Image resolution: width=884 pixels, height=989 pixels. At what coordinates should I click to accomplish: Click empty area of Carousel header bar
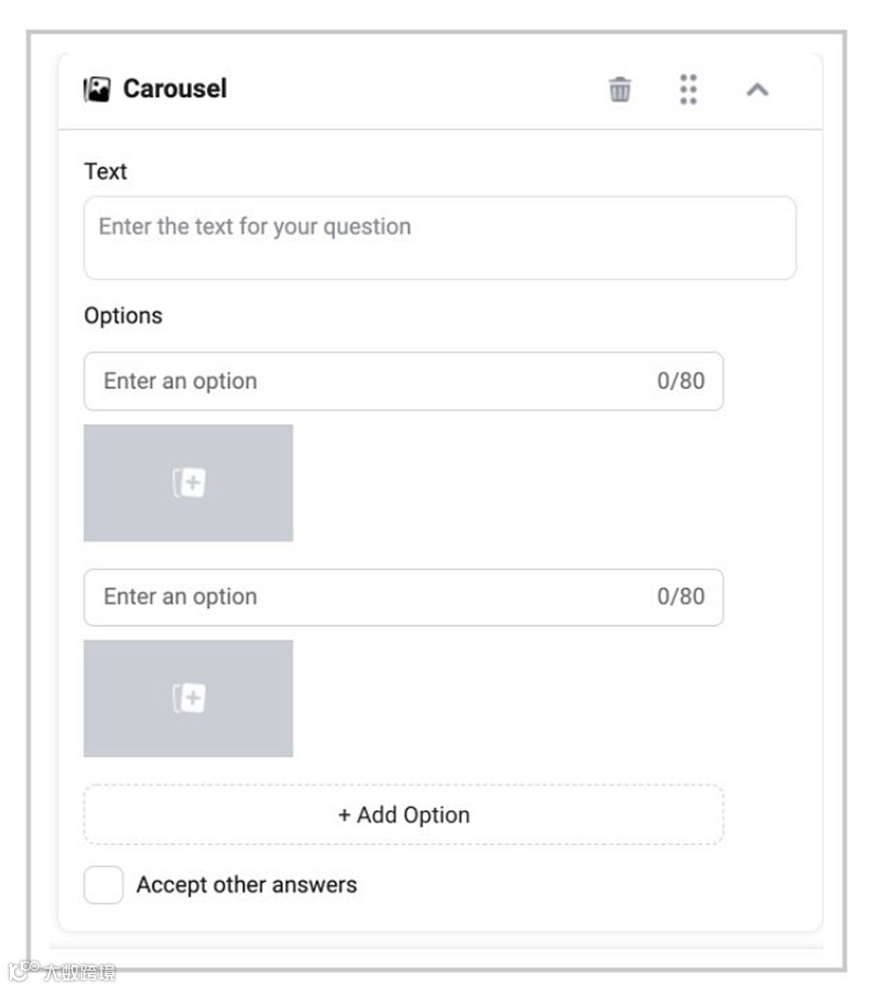420,90
